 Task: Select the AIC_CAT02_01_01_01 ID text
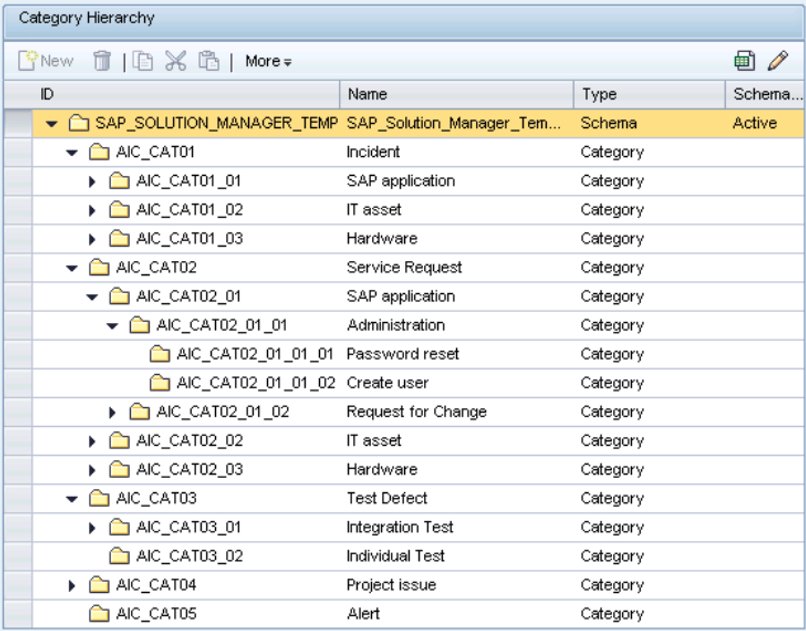click(255, 354)
